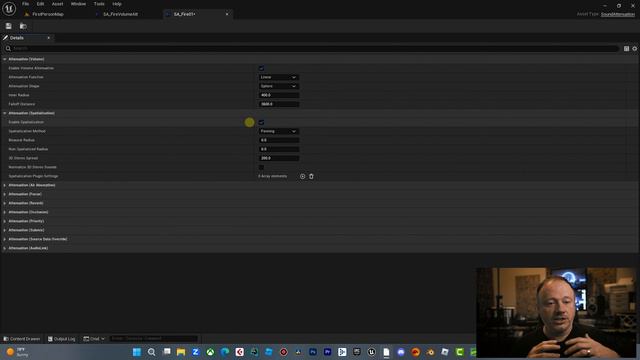
Task: Expand Attenuation (Focus) section
Action: coord(5,194)
